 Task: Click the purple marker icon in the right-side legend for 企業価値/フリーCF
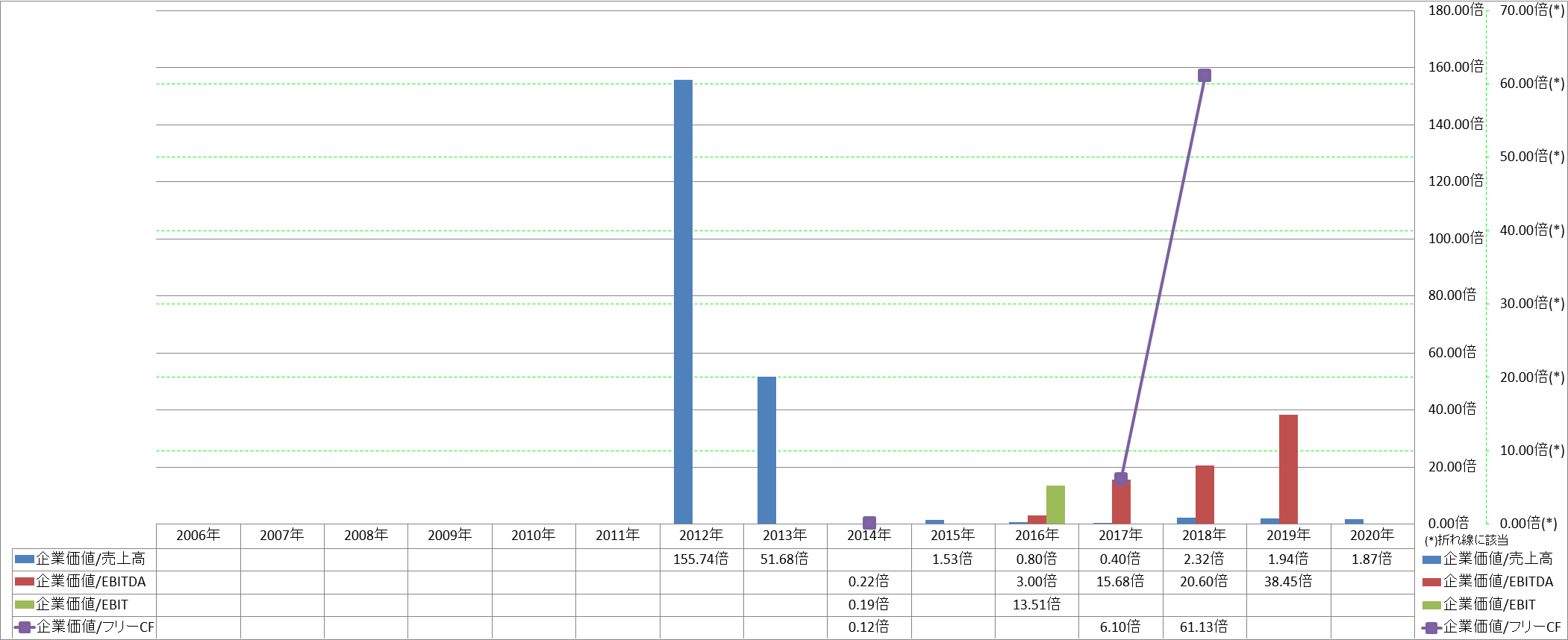tap(1431, 628)
